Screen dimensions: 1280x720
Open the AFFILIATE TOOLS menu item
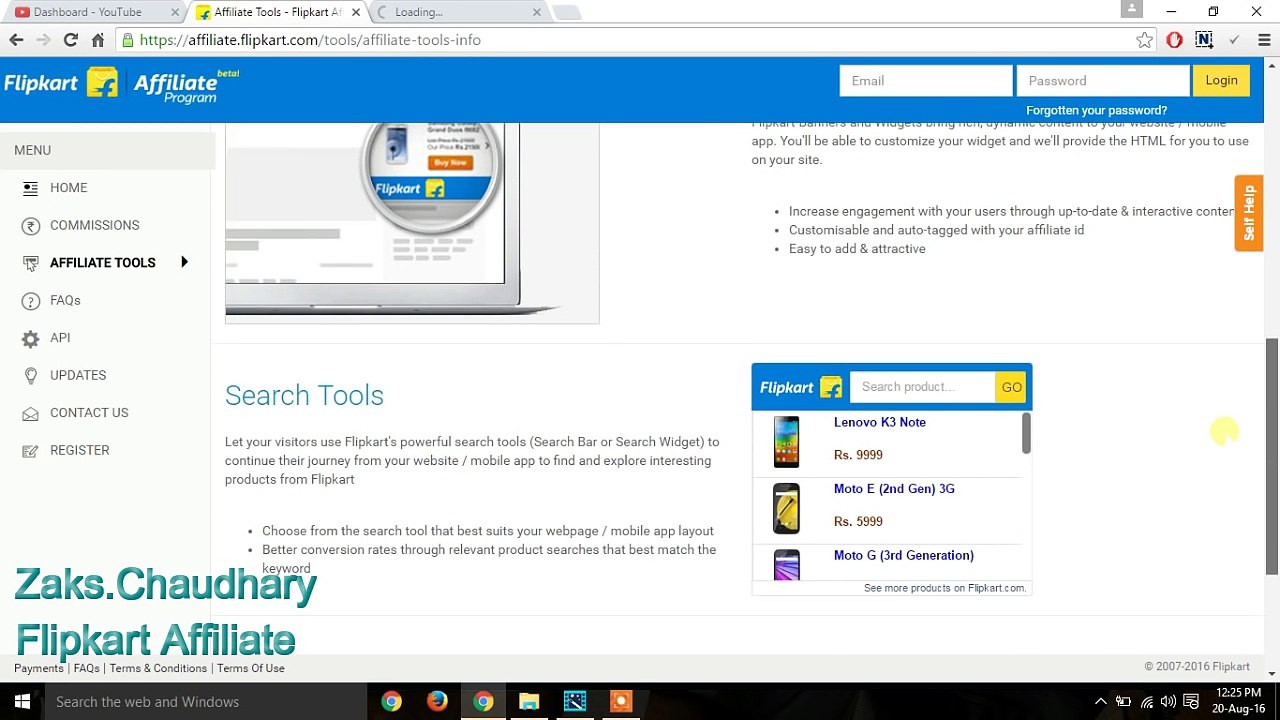click(103, 263)
